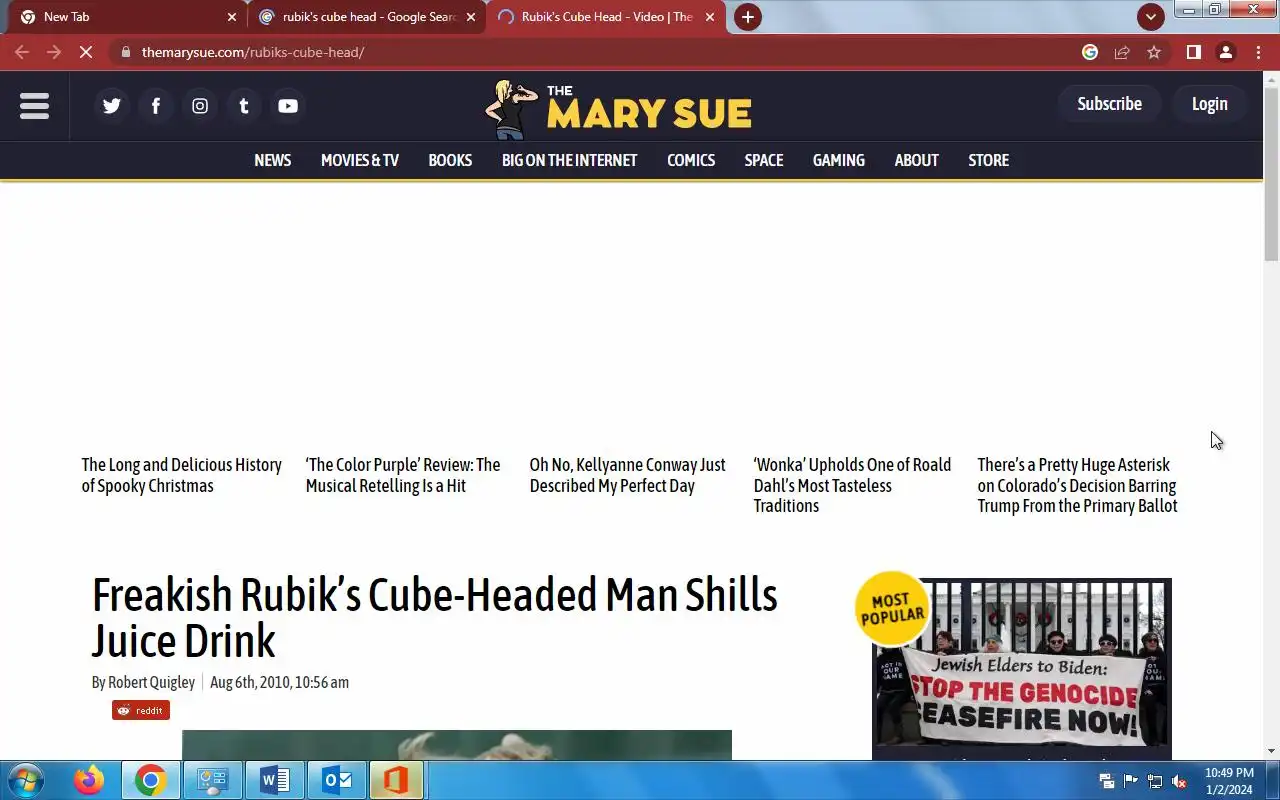Open a new tab with the plus button
The width and height of the screenshot is (1280, 800).
click(x=747, y=17)
